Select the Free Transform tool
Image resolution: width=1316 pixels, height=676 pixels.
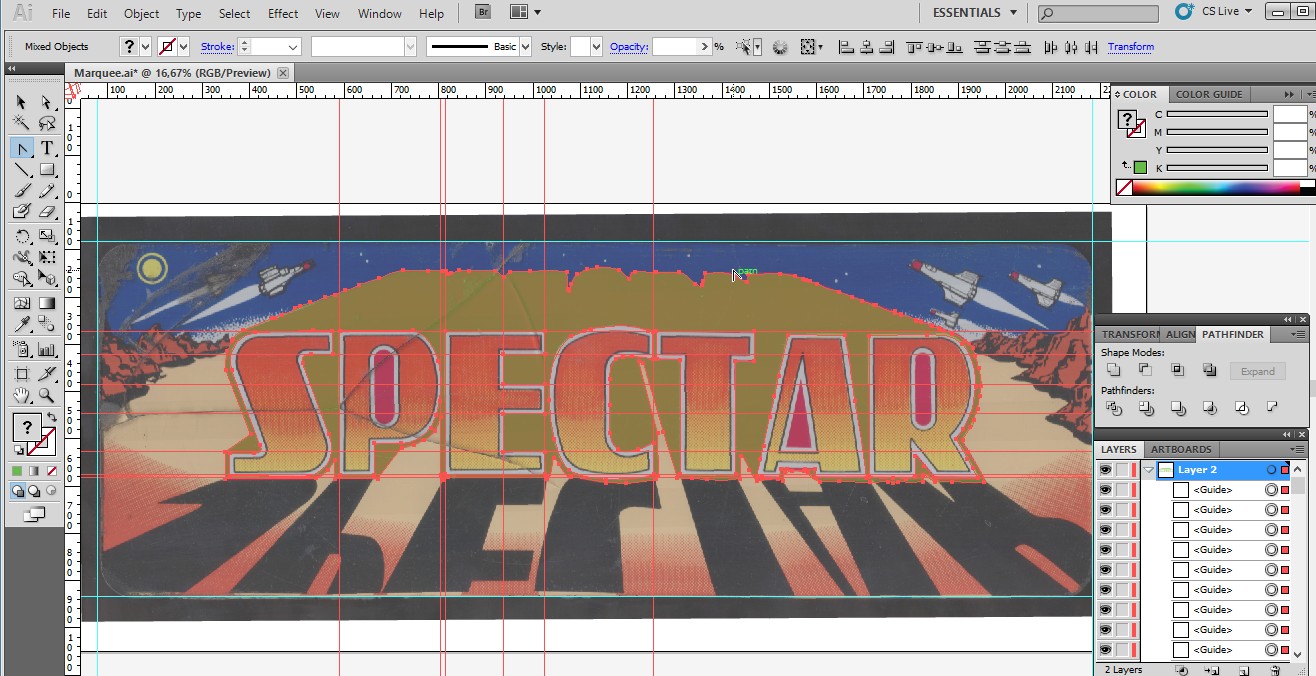(x=47, y=258)
